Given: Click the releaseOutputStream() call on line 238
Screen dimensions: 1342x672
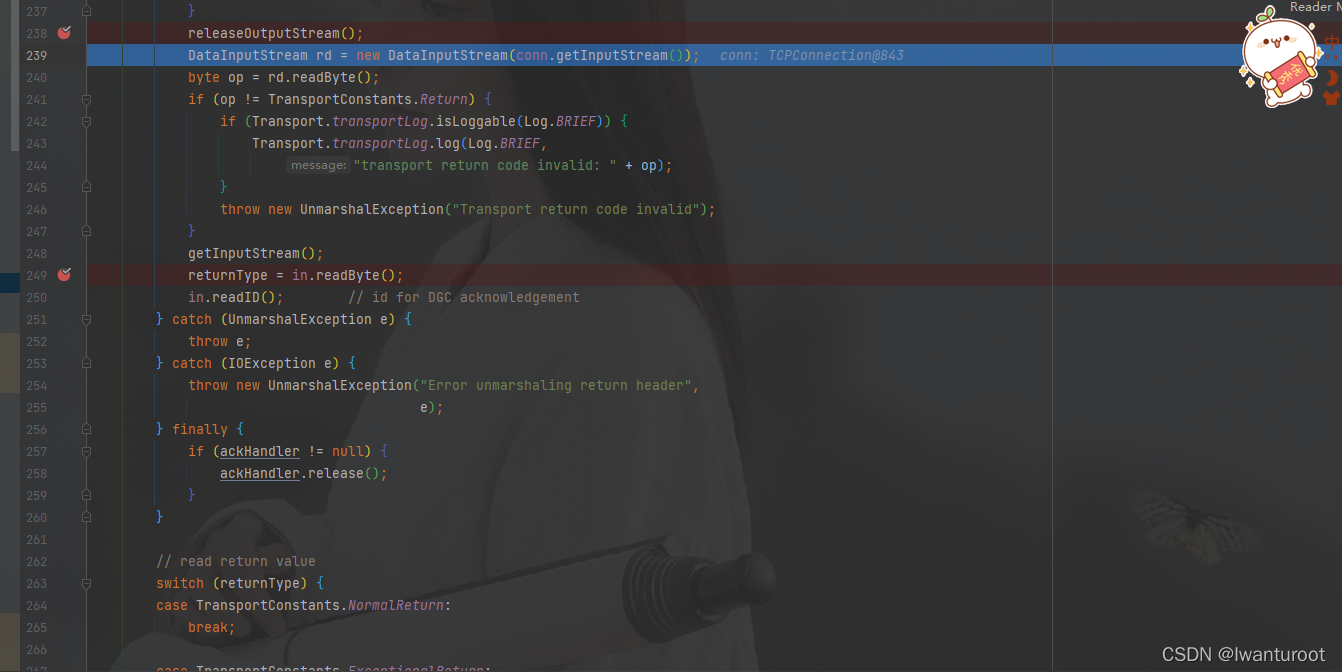Looking at the screenshot, I should (276, 33).
